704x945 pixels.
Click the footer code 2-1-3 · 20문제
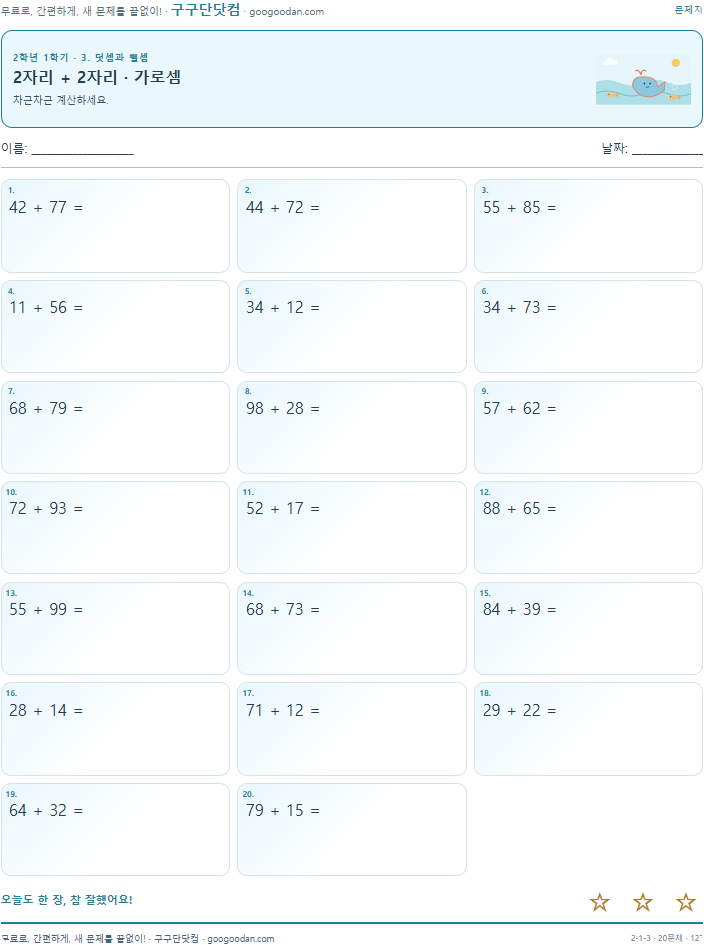coord(657,938)
